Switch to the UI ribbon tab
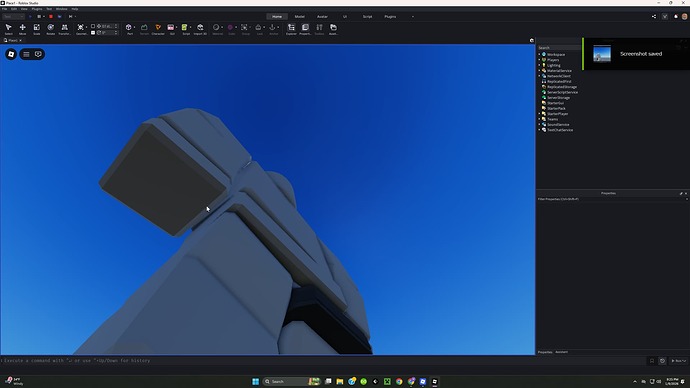 click(345, 16)
